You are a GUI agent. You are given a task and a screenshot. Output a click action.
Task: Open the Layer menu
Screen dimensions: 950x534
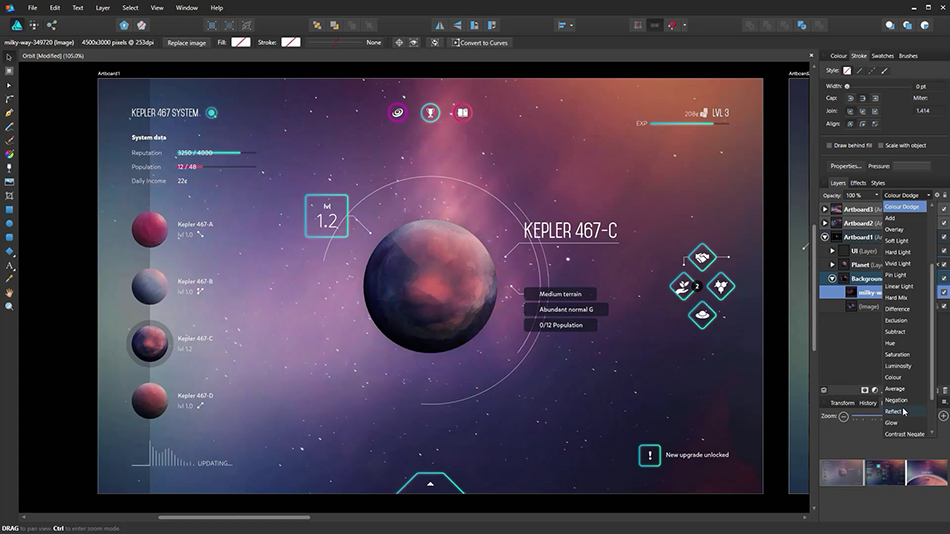(103, 7)
